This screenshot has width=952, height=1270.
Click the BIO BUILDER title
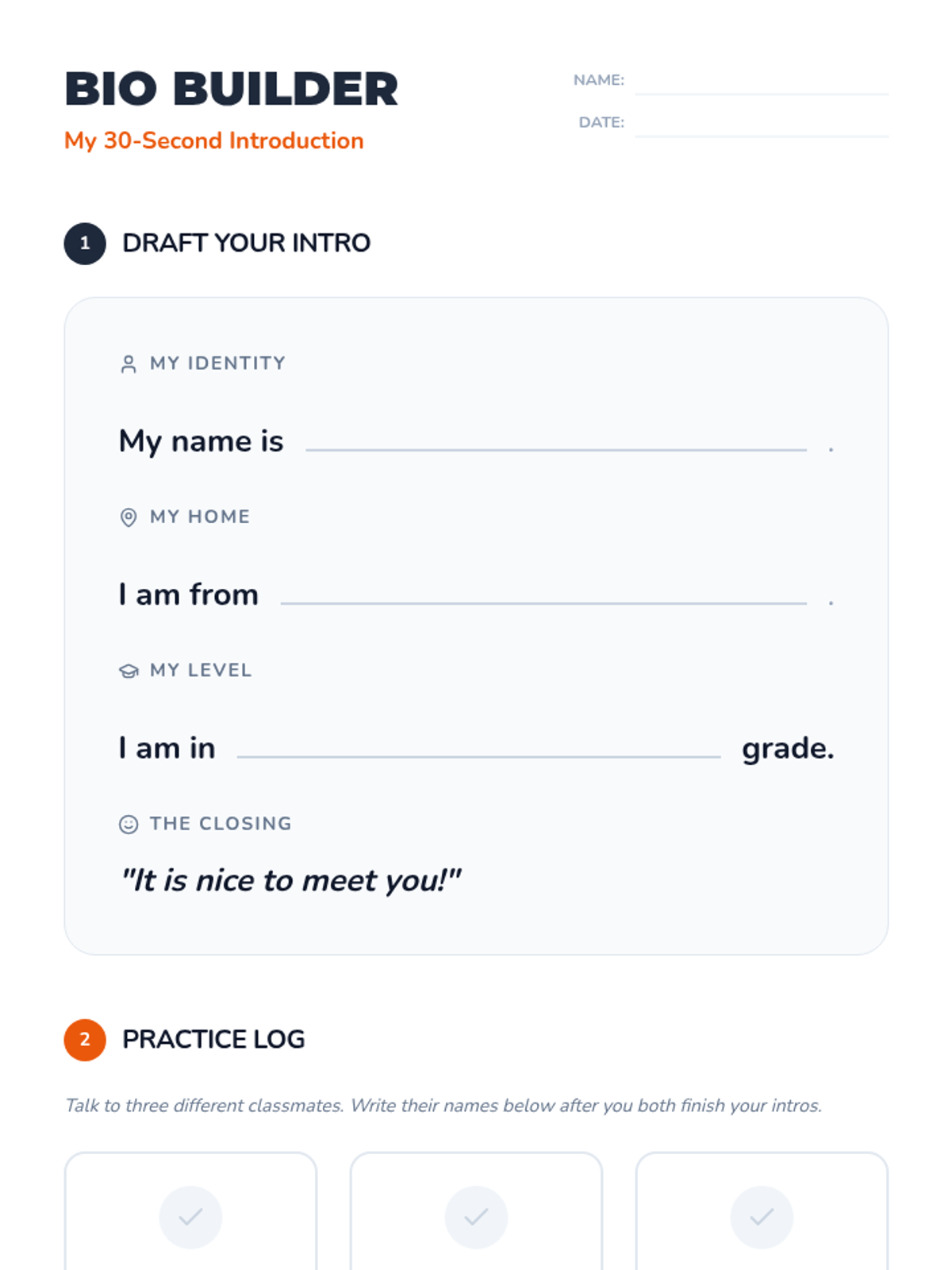(232, 88)
